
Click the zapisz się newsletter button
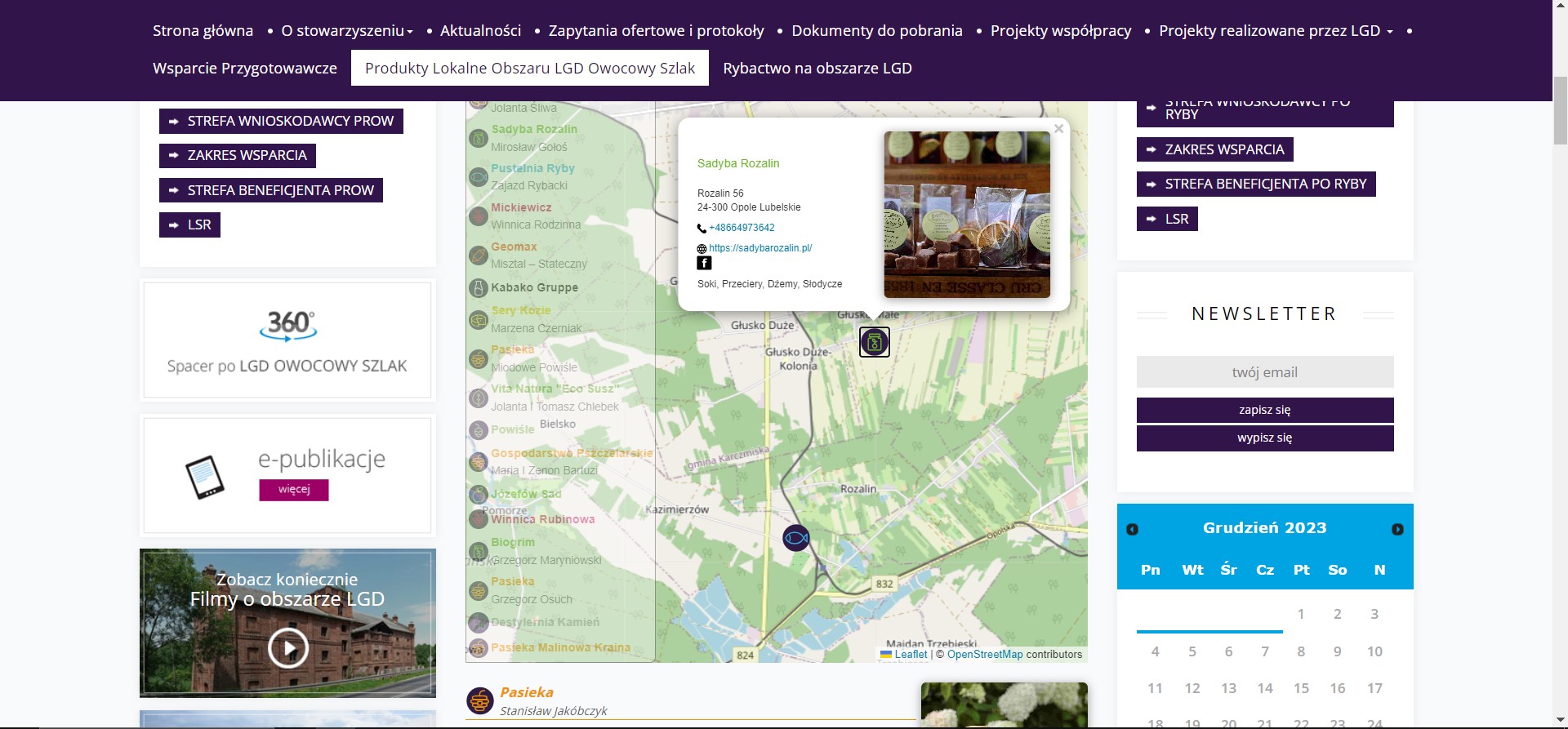click(1265, 410)
